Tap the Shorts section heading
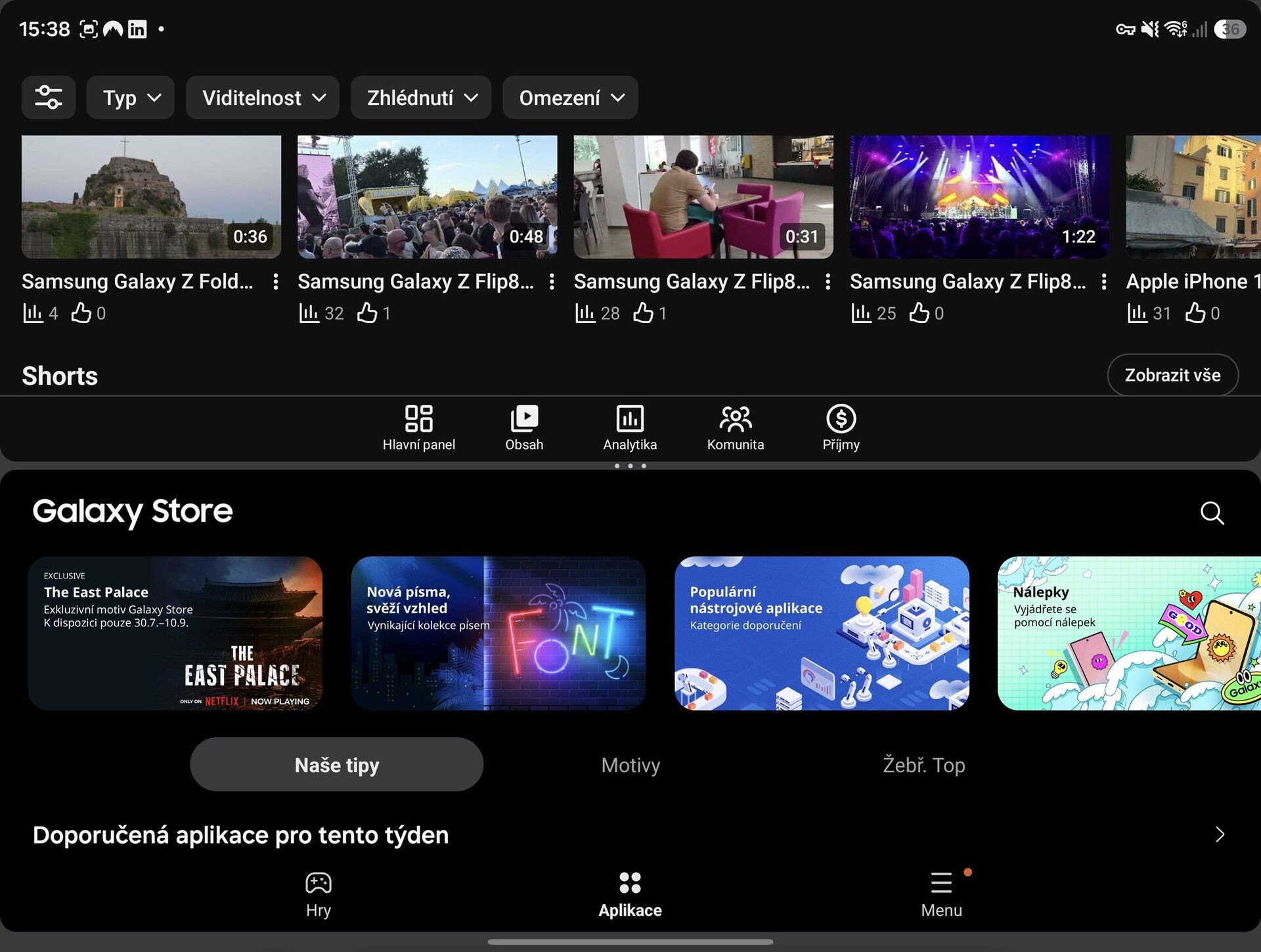This screenshot has height=952, width=1261. (x=60, y=376)
